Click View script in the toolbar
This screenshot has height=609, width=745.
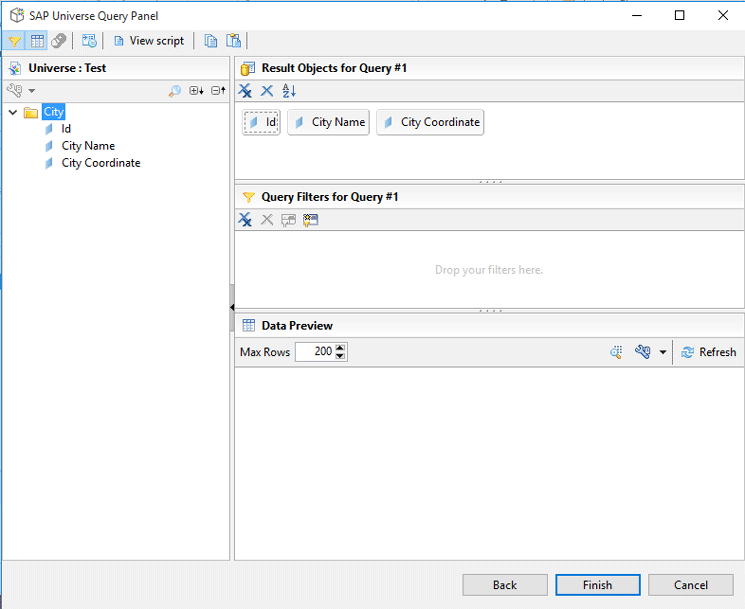149,41
